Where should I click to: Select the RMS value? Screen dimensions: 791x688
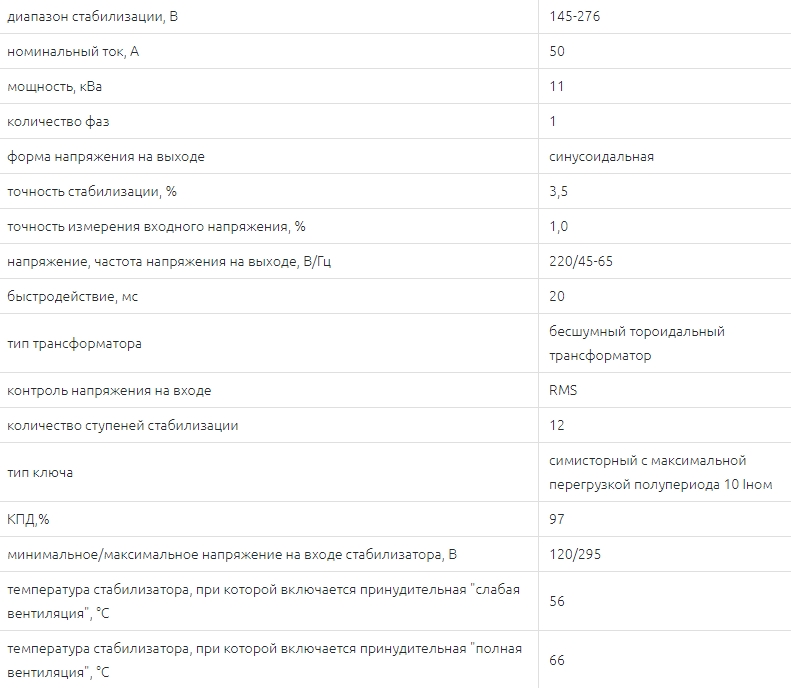[x=563, y=390]
